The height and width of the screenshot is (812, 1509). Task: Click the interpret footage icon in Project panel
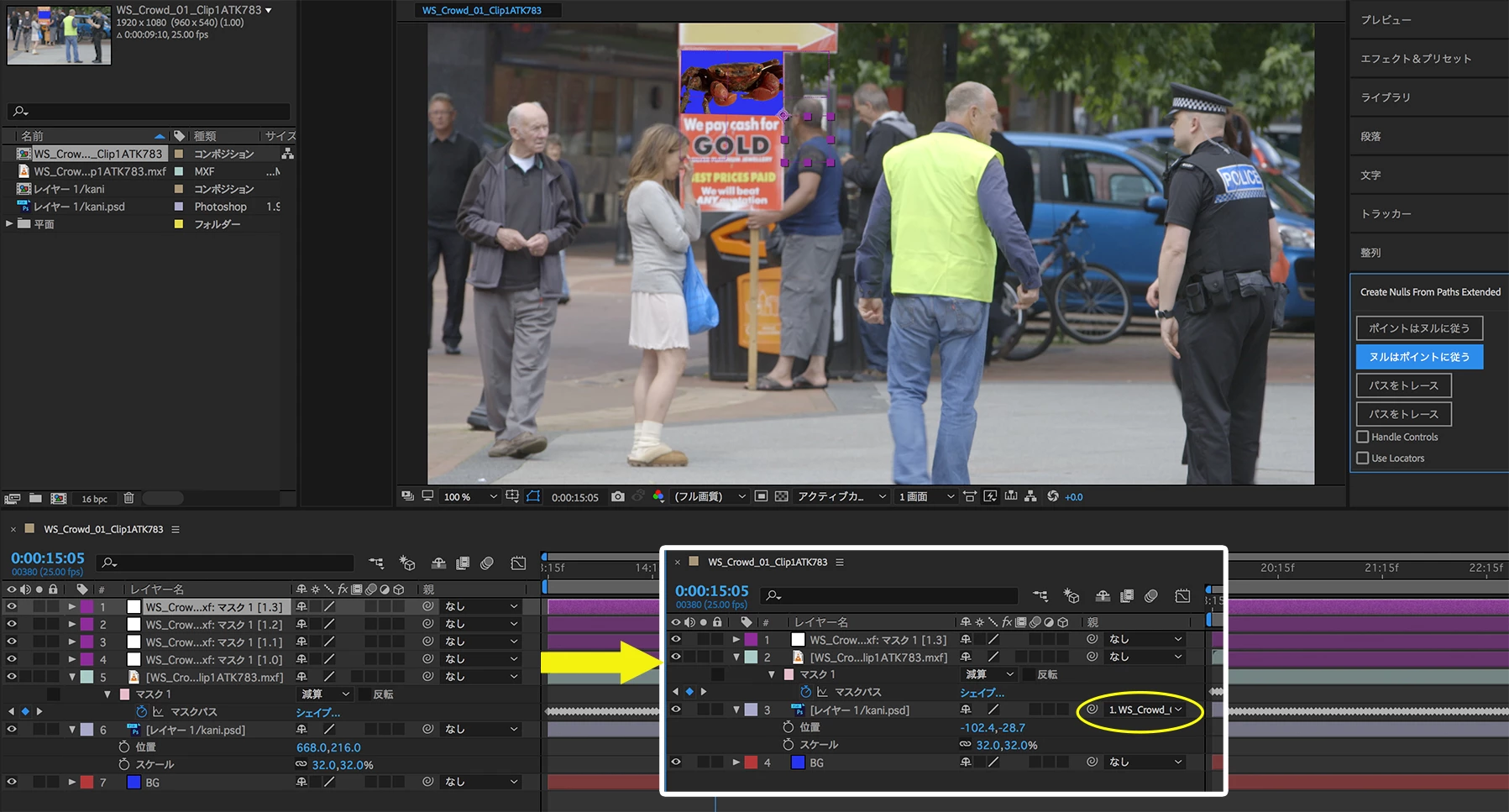[13, 498]
